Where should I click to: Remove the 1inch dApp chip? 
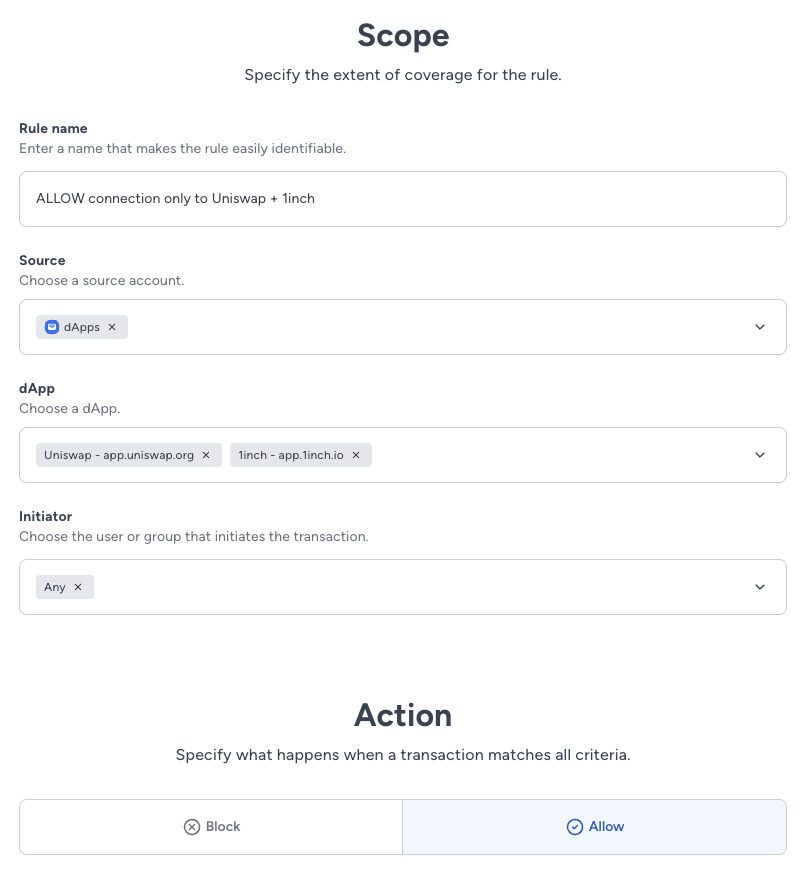point(356,455)
